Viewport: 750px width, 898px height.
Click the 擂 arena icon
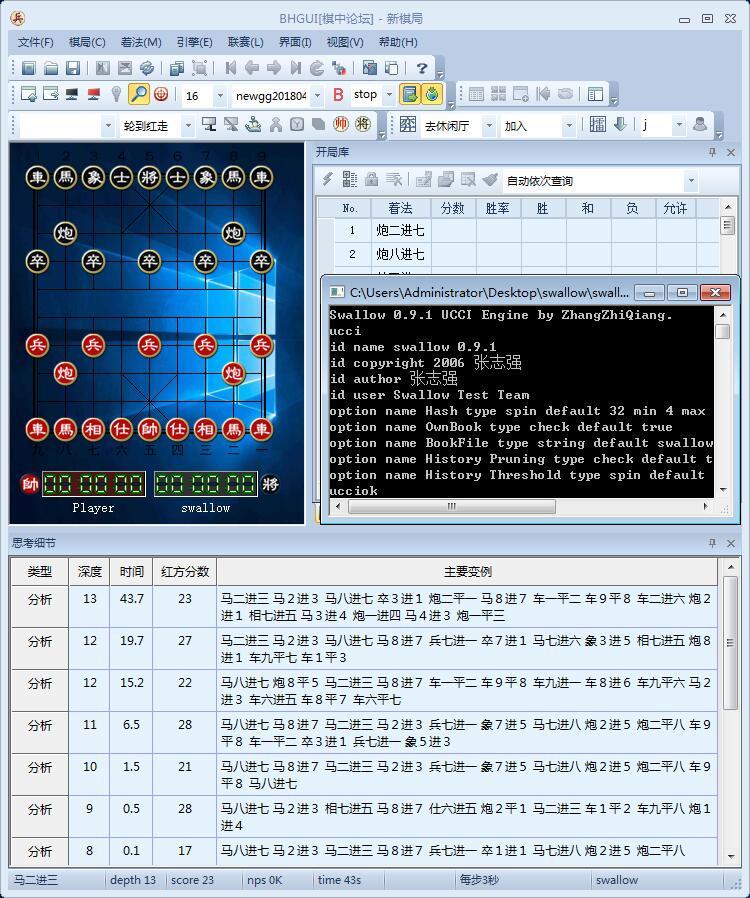(x=598, y=124)
